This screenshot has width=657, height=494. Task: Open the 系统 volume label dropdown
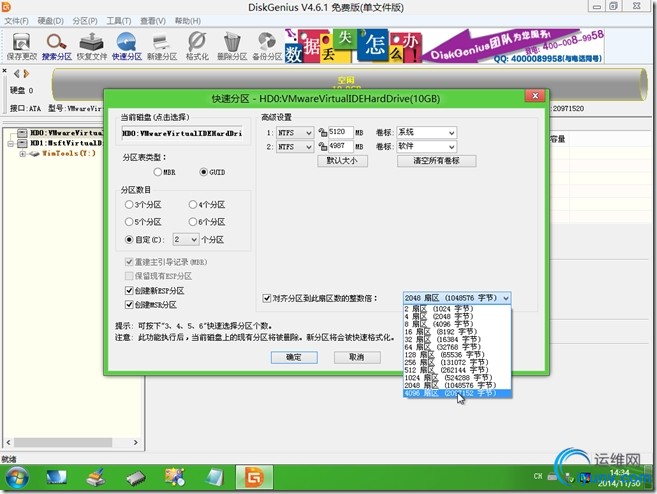pyautogui.click(x=451, y=133)
